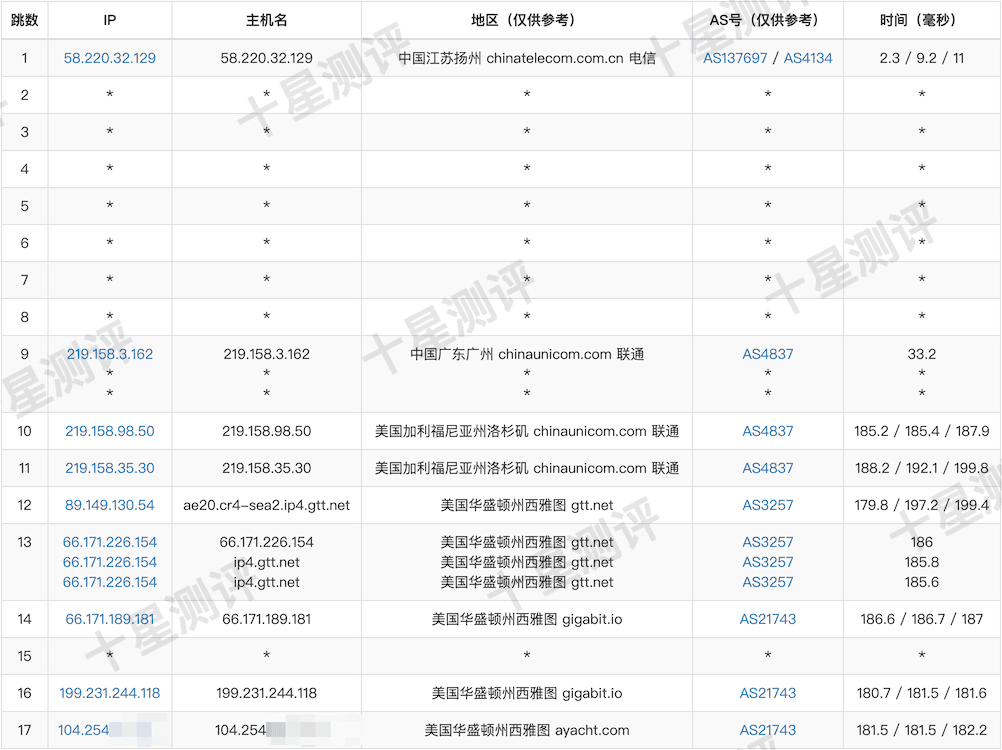1002x750 pixels.
Task: Select time value 188.2 / 192.1 / 199.8
Action: point(921,468)
